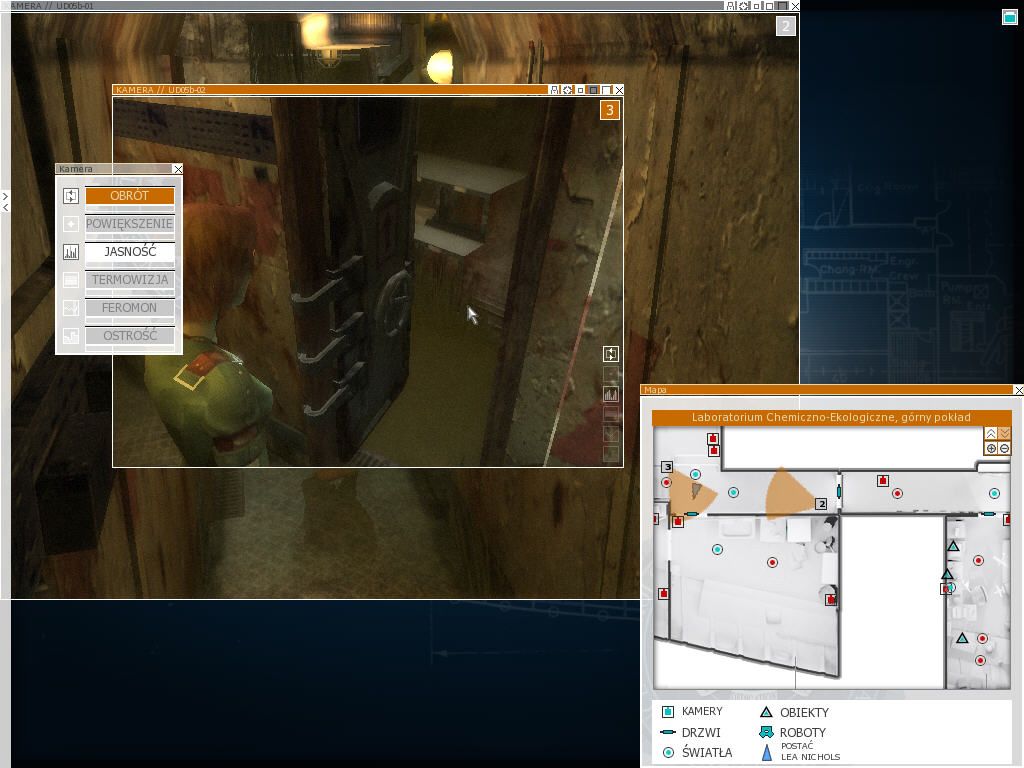Select camera 3 marker on the map
This screenshot has width=1024, height=768.
(x=667, y=467)
